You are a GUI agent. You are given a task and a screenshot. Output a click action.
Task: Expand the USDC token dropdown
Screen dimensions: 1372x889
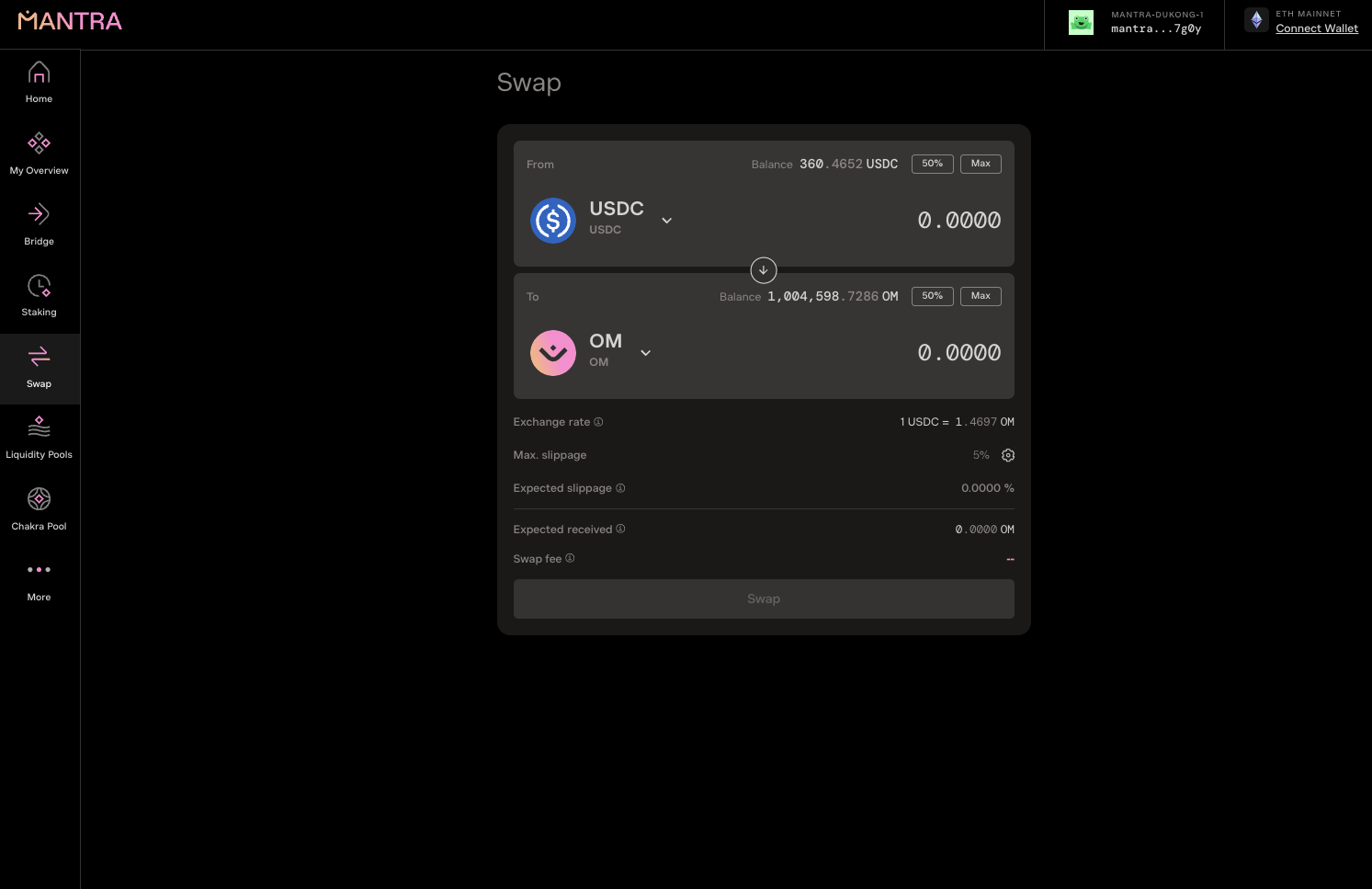[667, 221]
